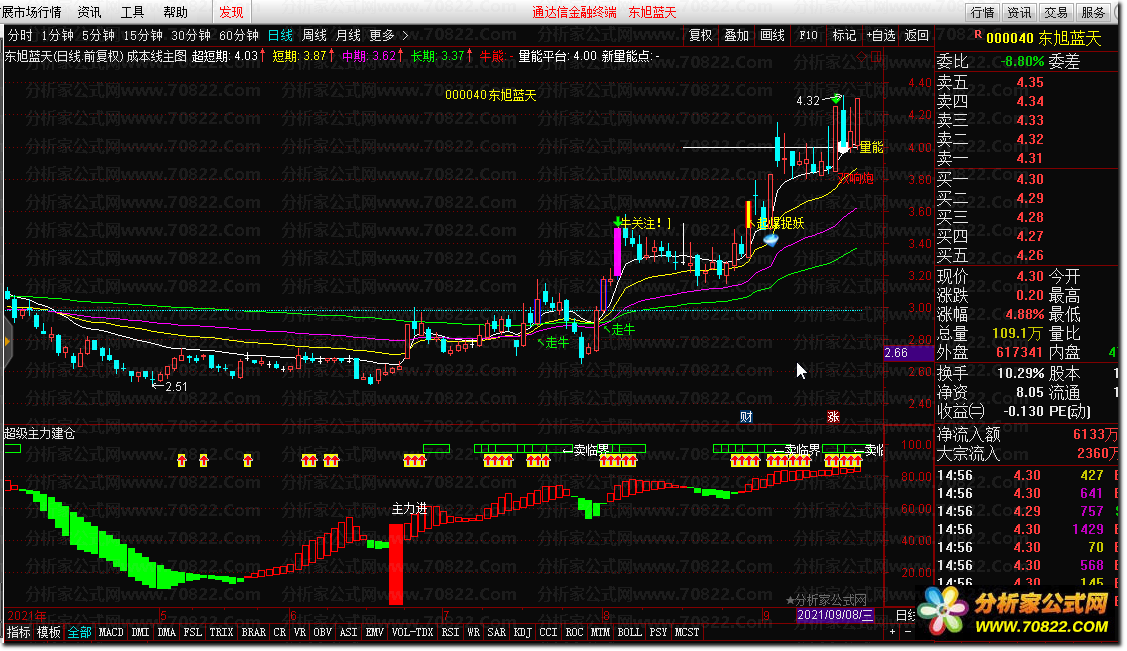Click the plus zoom button below chart
Viewport: 1127px width, 651px height.
892,632
